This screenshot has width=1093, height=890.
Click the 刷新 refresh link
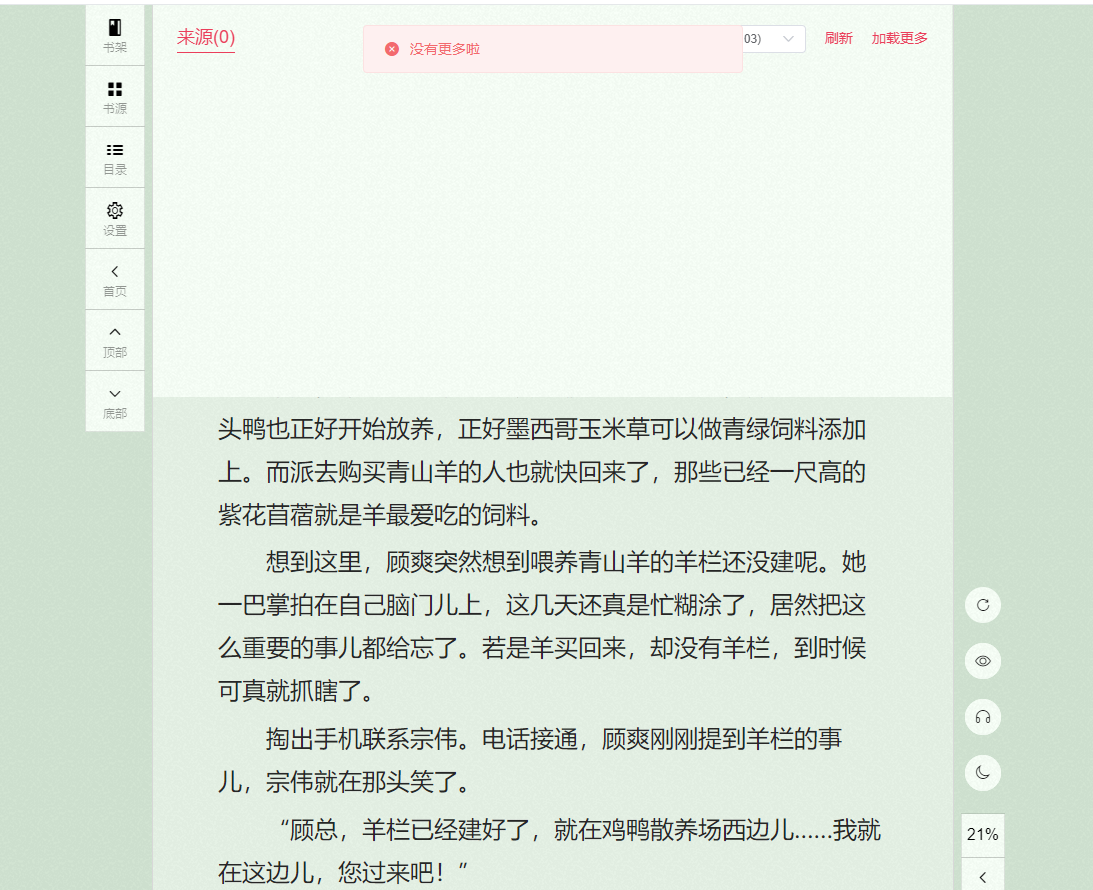tap(839, 38)
